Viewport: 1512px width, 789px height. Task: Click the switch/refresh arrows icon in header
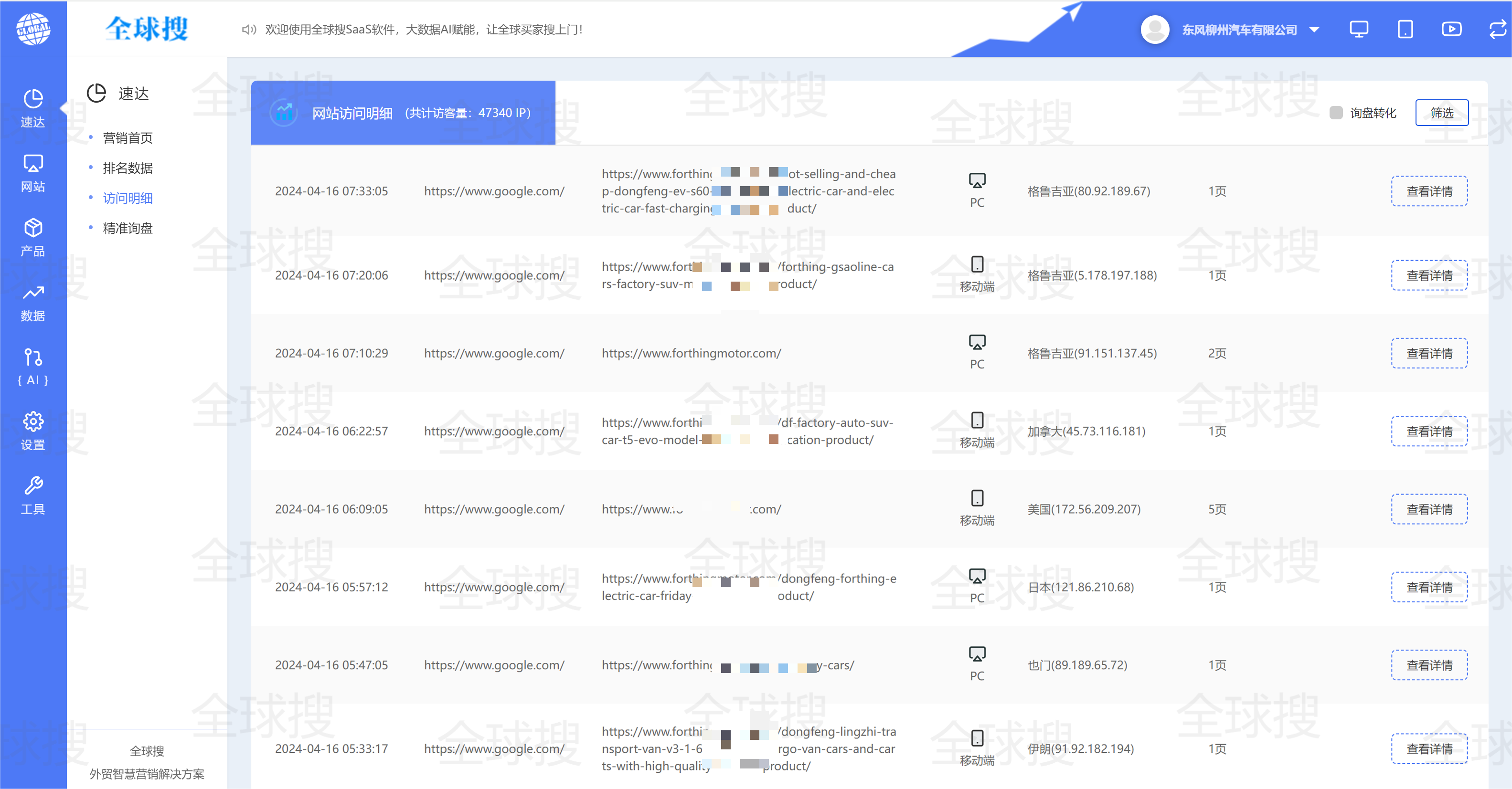[1497, 29]
